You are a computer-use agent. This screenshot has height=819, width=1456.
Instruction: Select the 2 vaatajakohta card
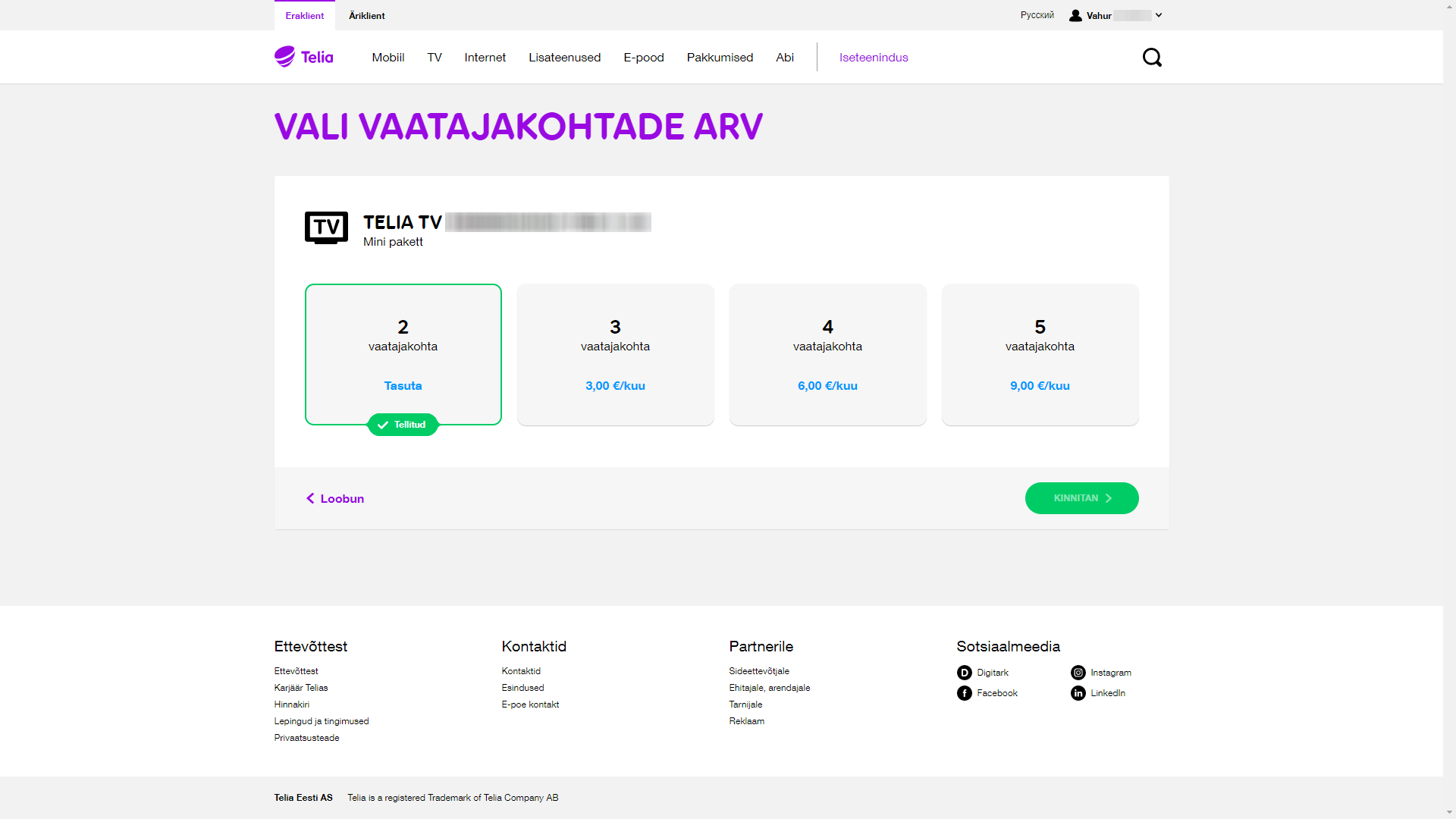403,354
